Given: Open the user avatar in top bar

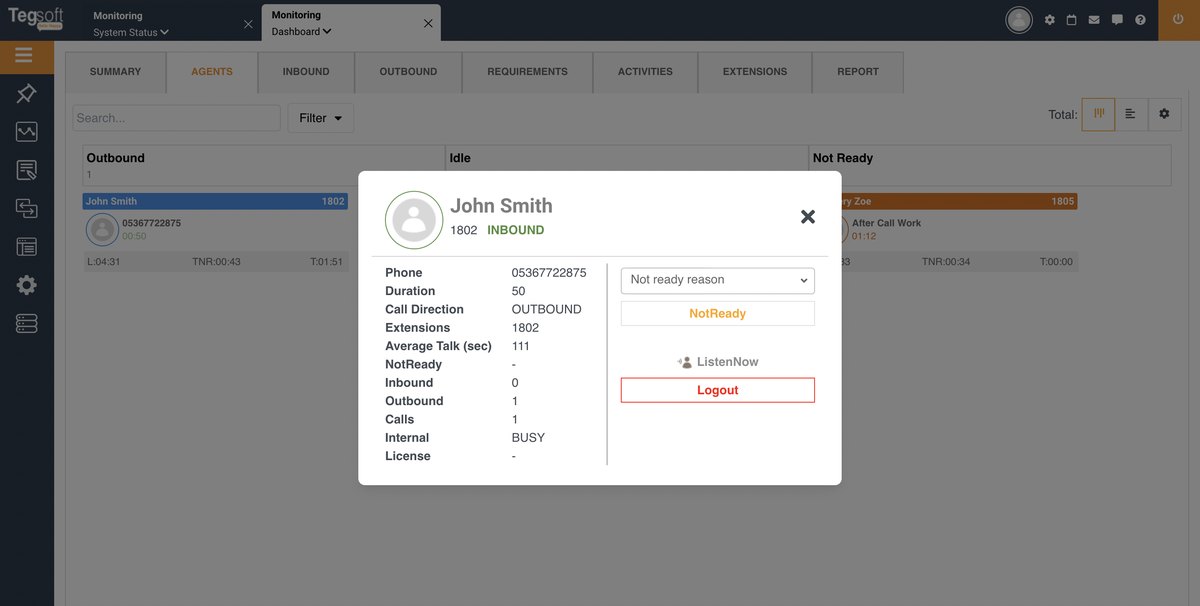Looking at the screenshot, I should click(x=1019, y=20).
